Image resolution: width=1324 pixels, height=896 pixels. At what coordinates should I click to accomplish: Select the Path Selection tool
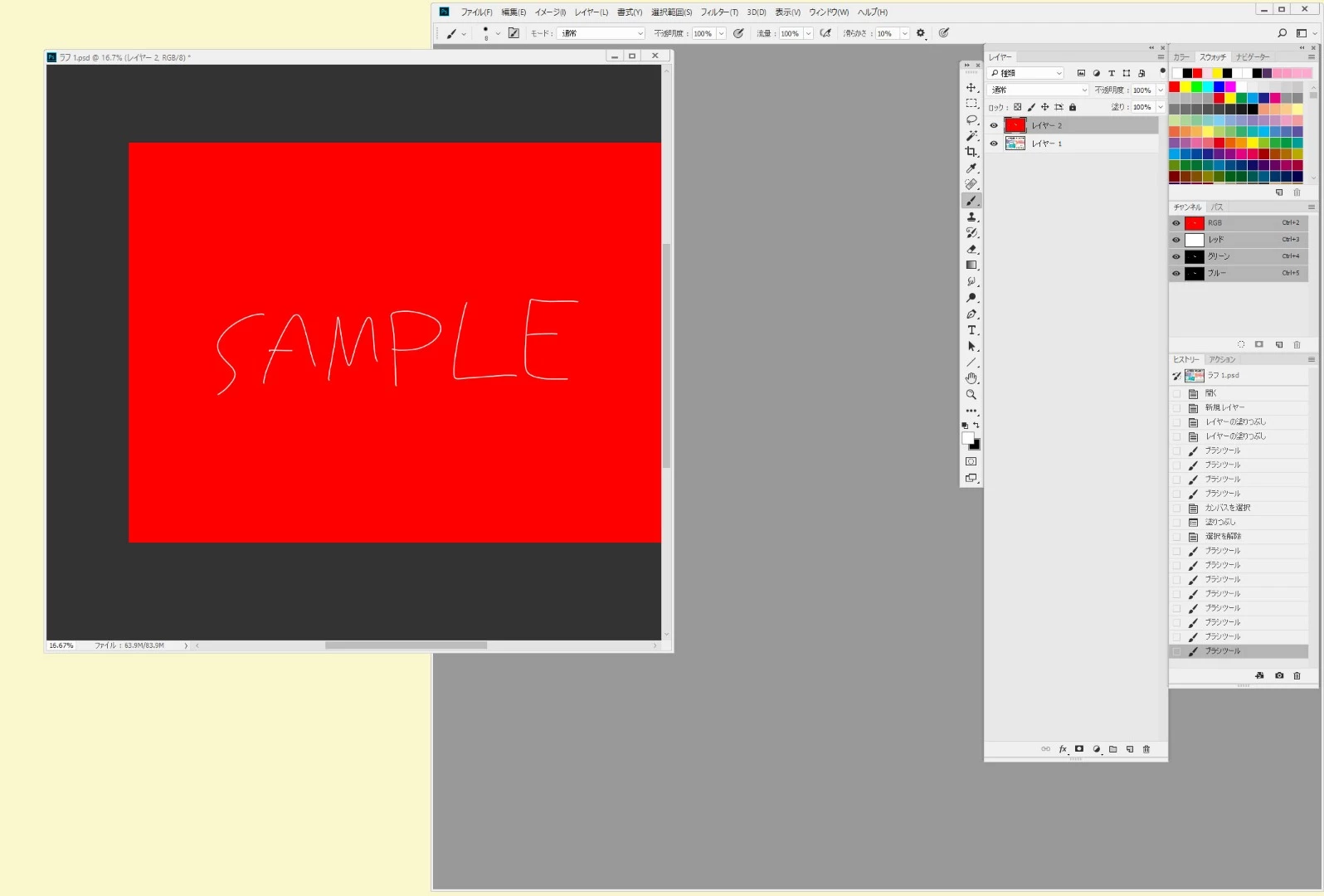[971, 347]
